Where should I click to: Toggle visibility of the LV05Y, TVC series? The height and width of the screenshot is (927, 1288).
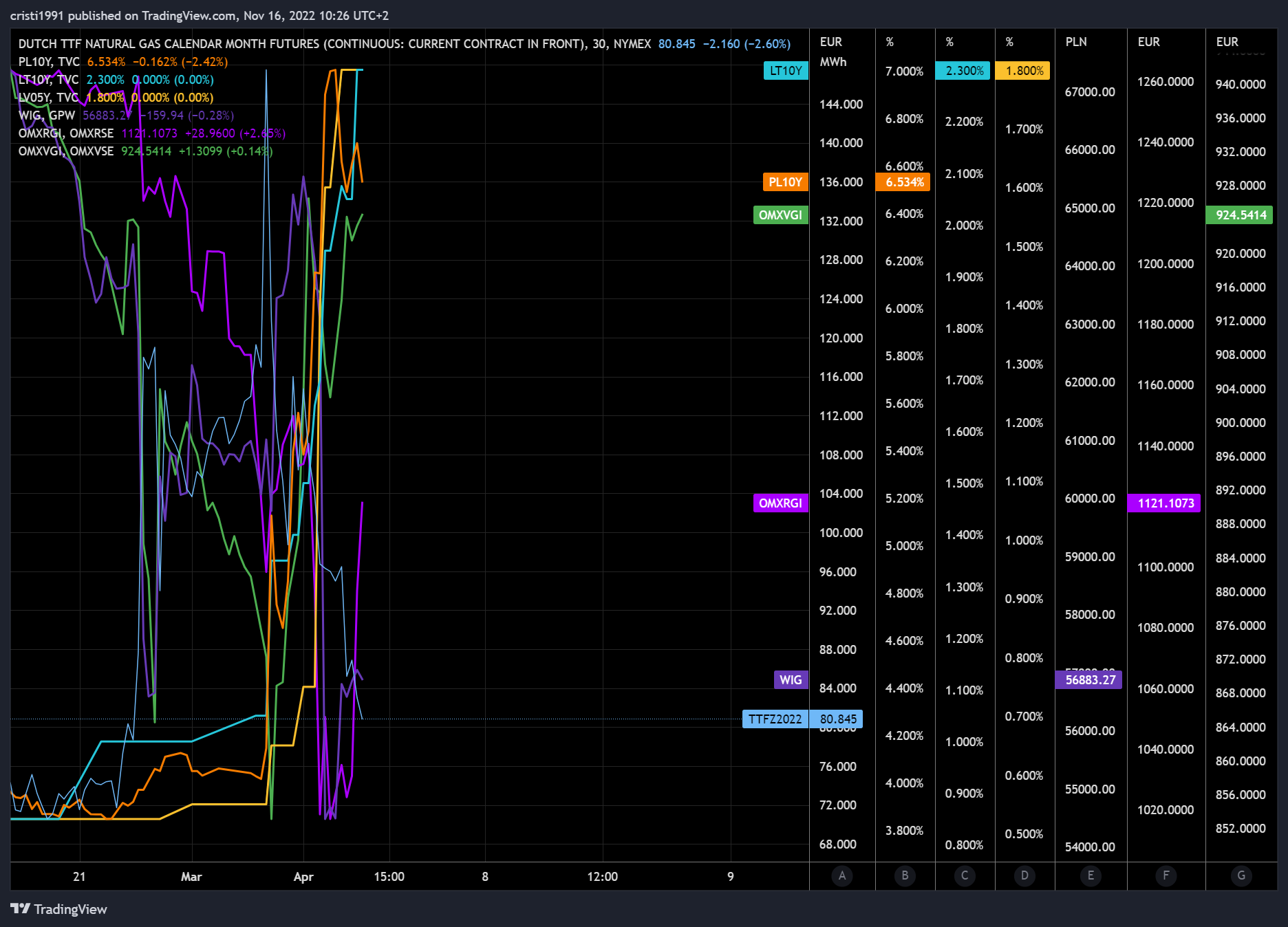47,98
